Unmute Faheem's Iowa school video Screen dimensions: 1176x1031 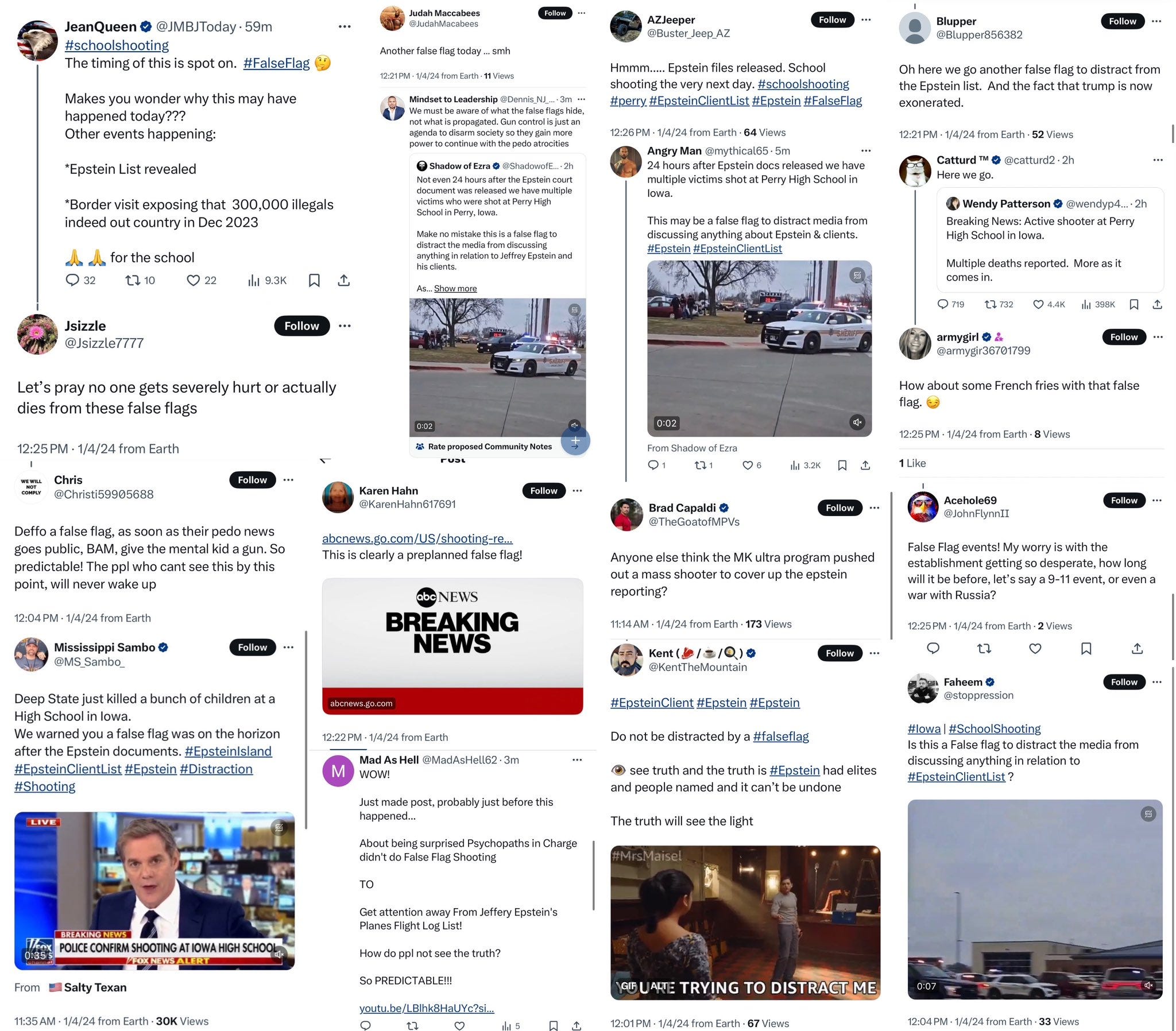tap(1148, 985)
